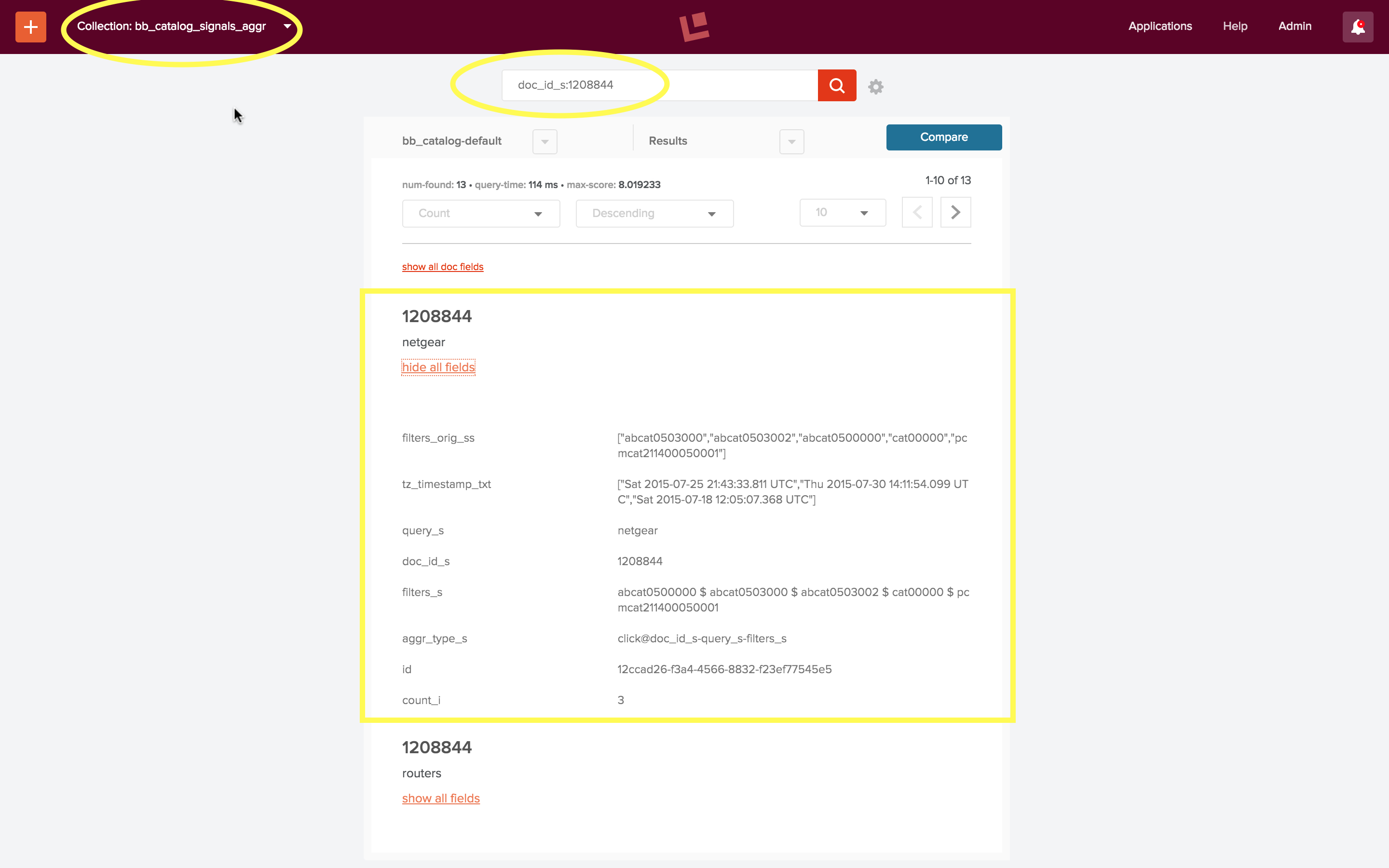Select the 1208844 title above routers
The image size is (1389, 868).
pyautogui.click(x=437, y=747)
